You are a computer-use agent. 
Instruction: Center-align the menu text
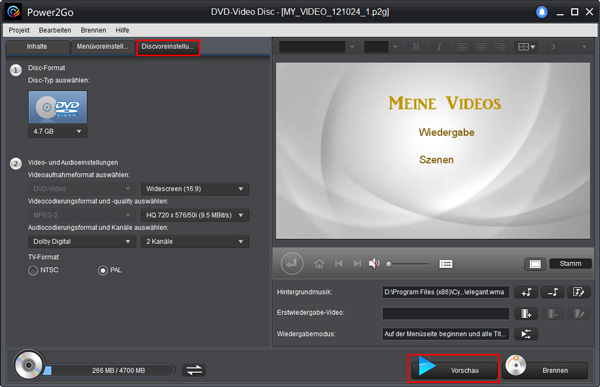click(481, 47)
